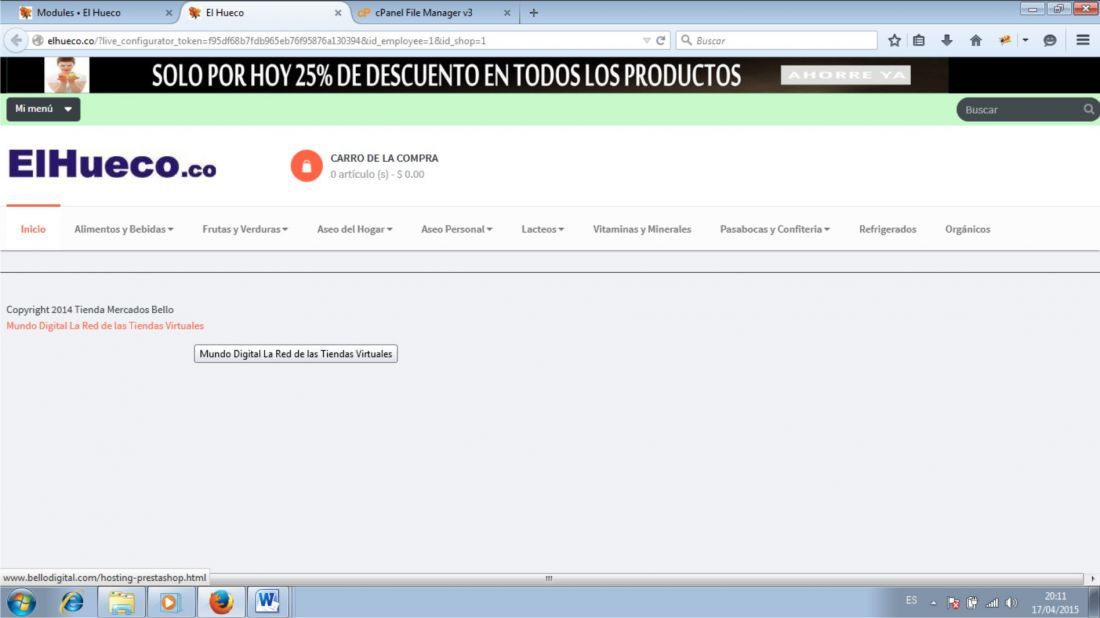
Task: Click the site search magnifier icon
Action: (x=1088, y=109)
